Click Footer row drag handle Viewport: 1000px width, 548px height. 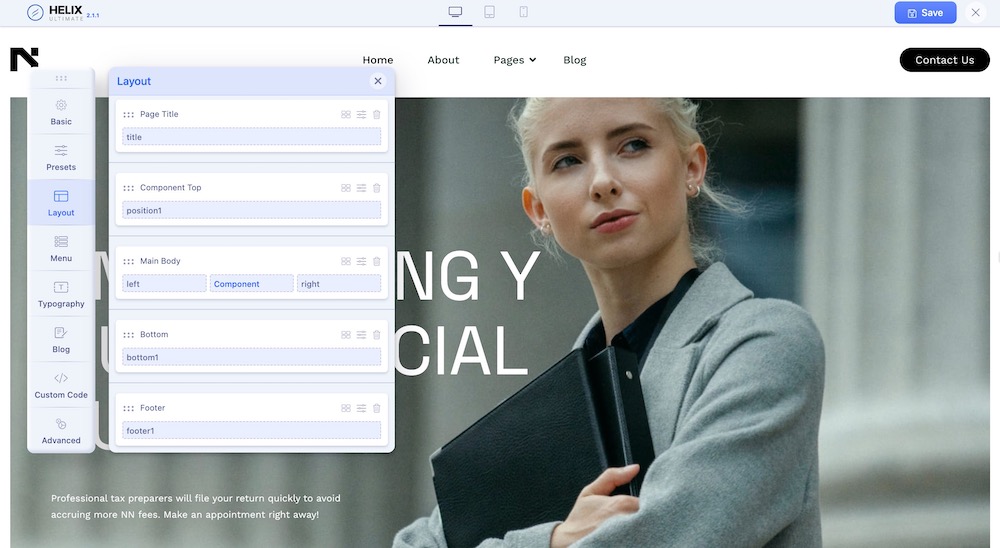(128, 408)
